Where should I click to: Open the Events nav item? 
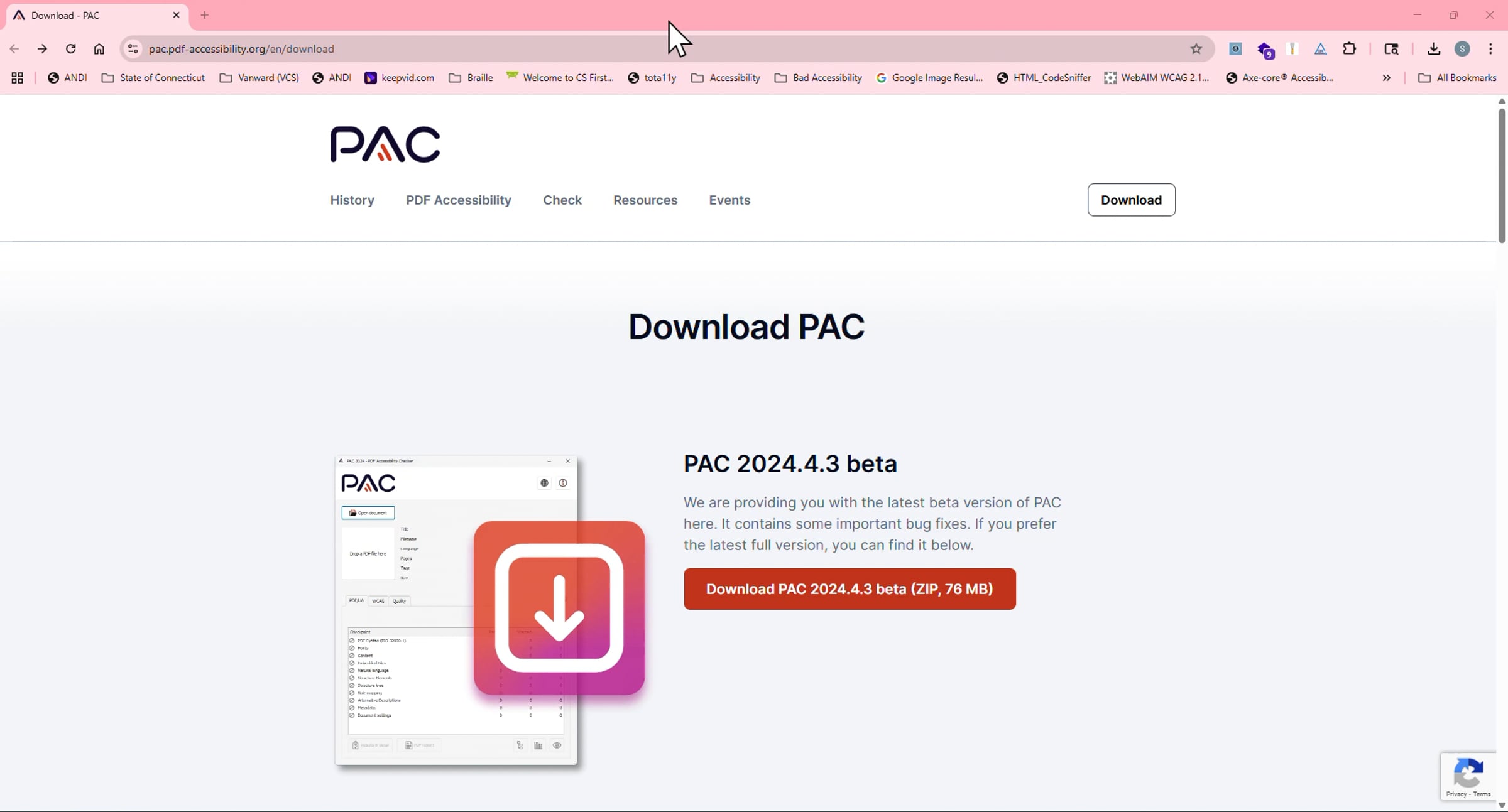coord(729,200)
